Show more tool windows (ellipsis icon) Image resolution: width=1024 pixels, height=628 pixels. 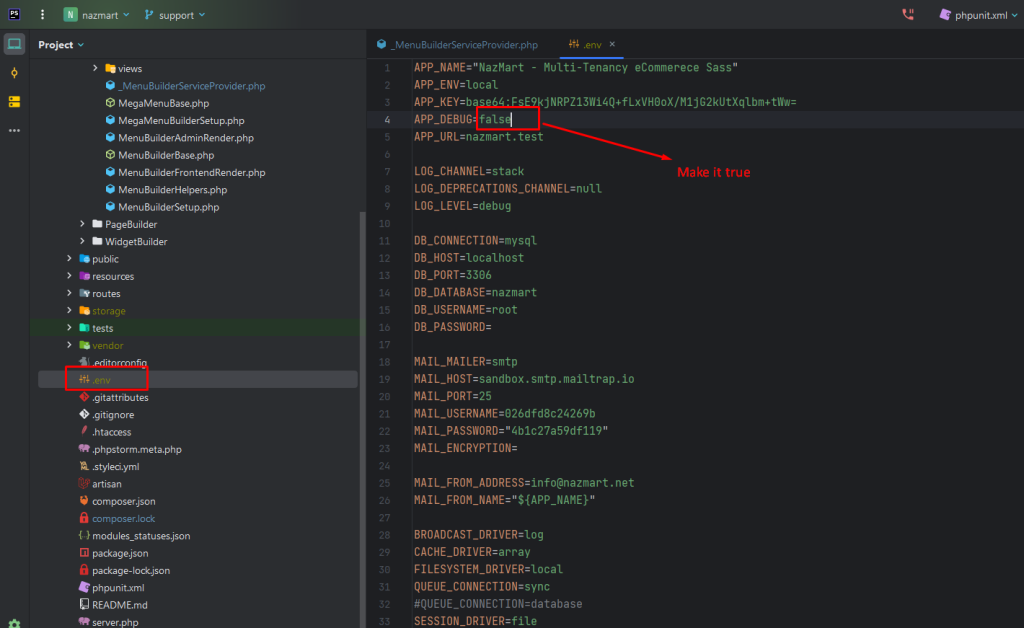14,131
